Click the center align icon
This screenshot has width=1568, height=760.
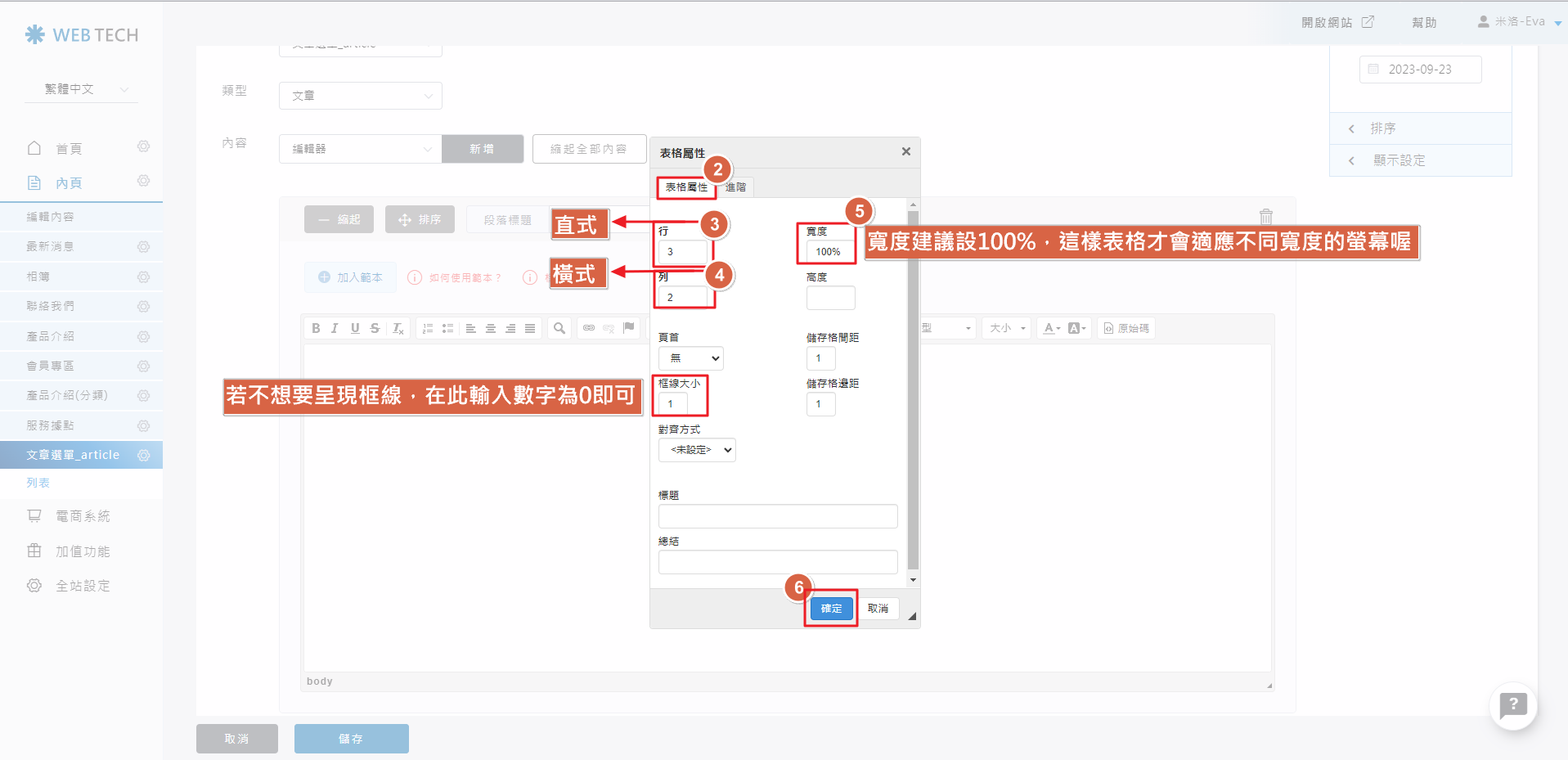[x=491, y=328]
